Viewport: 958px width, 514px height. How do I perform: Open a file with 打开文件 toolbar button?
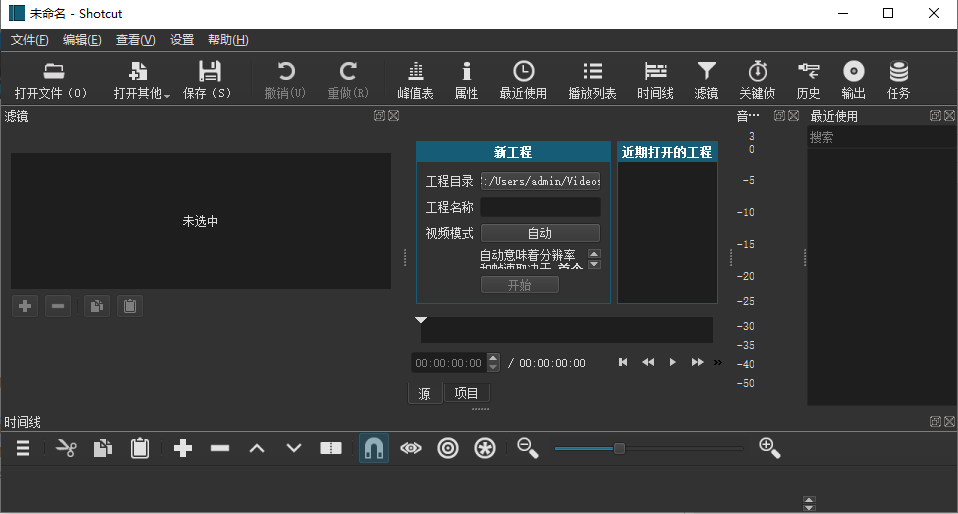(x=51, y=80)
